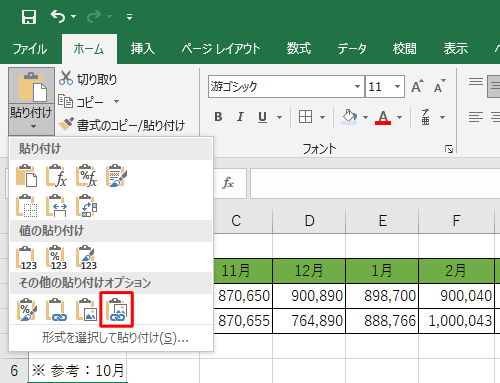This screenshot has width=500, height=383.
Task: Choose Transpose paste option
Action: (86, 206)
